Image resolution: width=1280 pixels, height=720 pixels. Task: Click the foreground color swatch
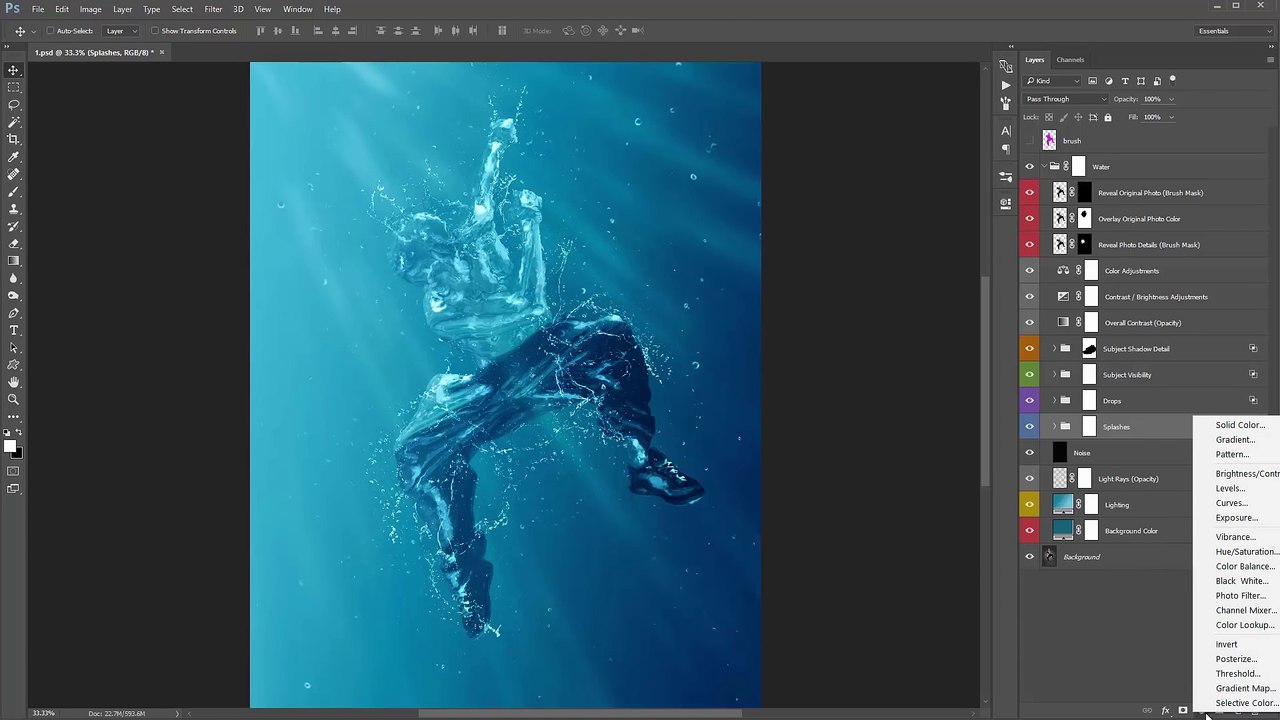coord(9,446)
